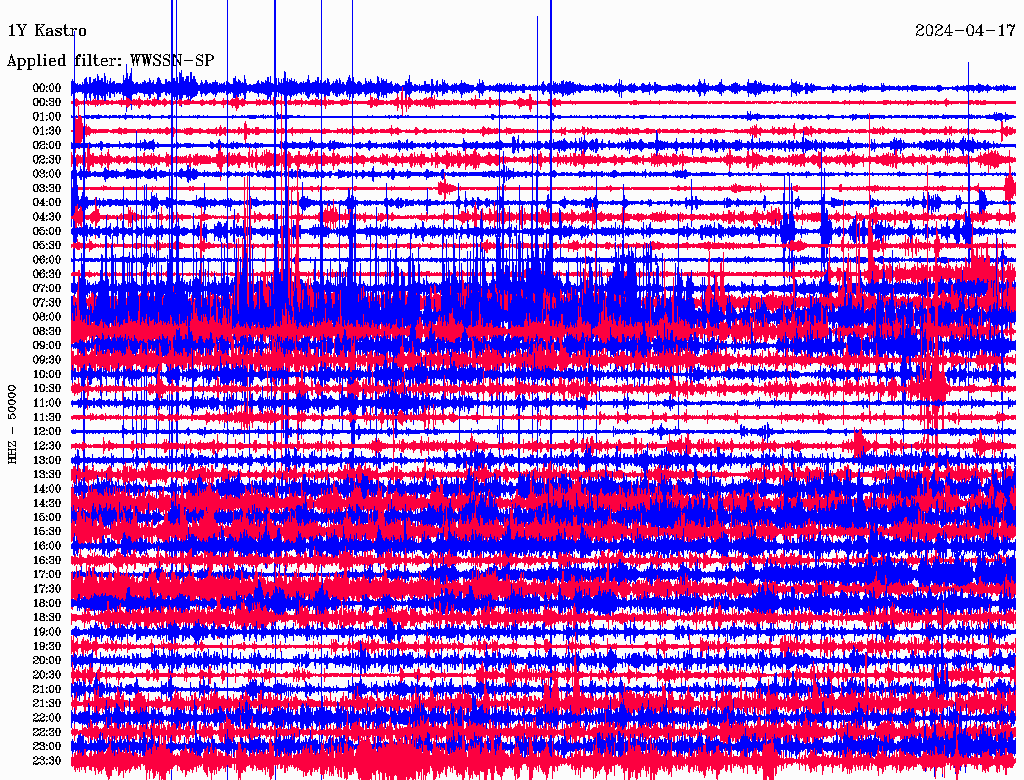Screen dimensions: 1024x780
Task: Click the 17:30 time label
Action: (x=47, y=589)
